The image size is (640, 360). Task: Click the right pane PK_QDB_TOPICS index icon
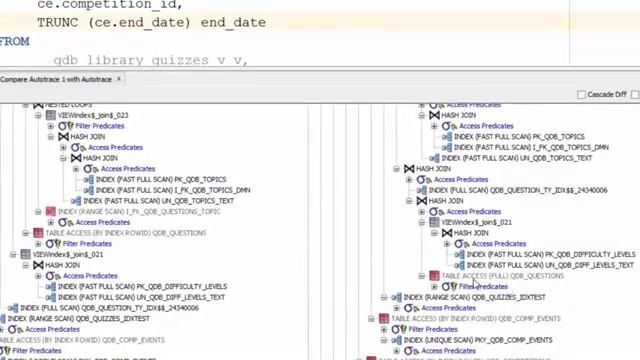(x=447, y=137)
